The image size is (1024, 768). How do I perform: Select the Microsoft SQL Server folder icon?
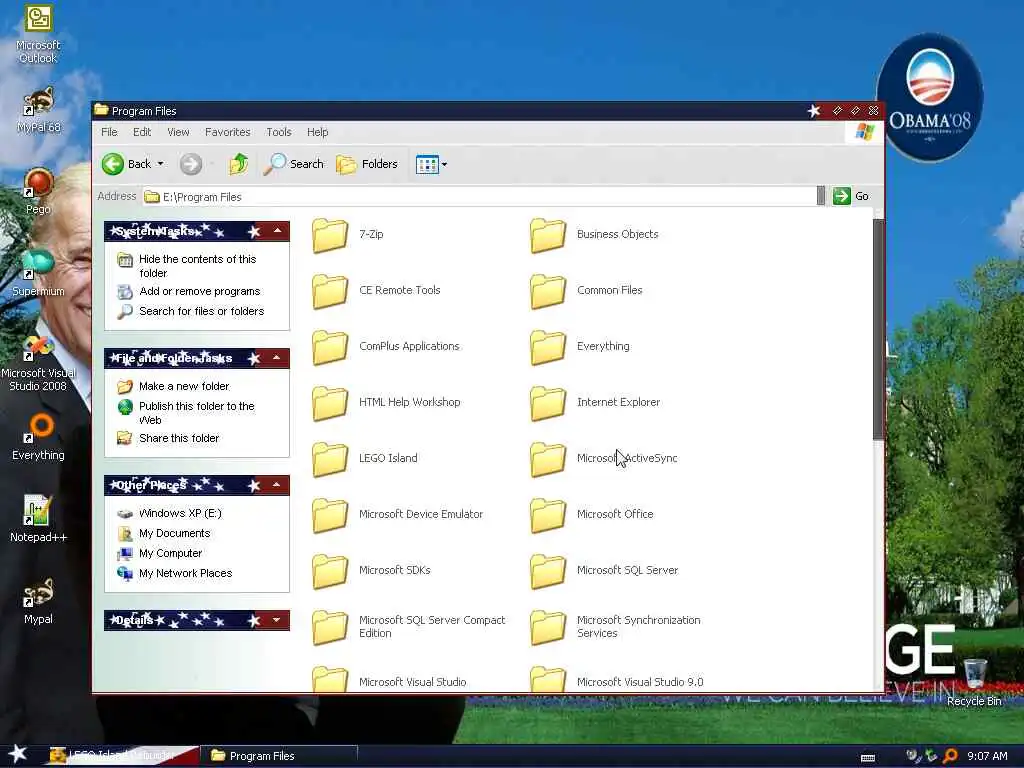click(548, 571)
